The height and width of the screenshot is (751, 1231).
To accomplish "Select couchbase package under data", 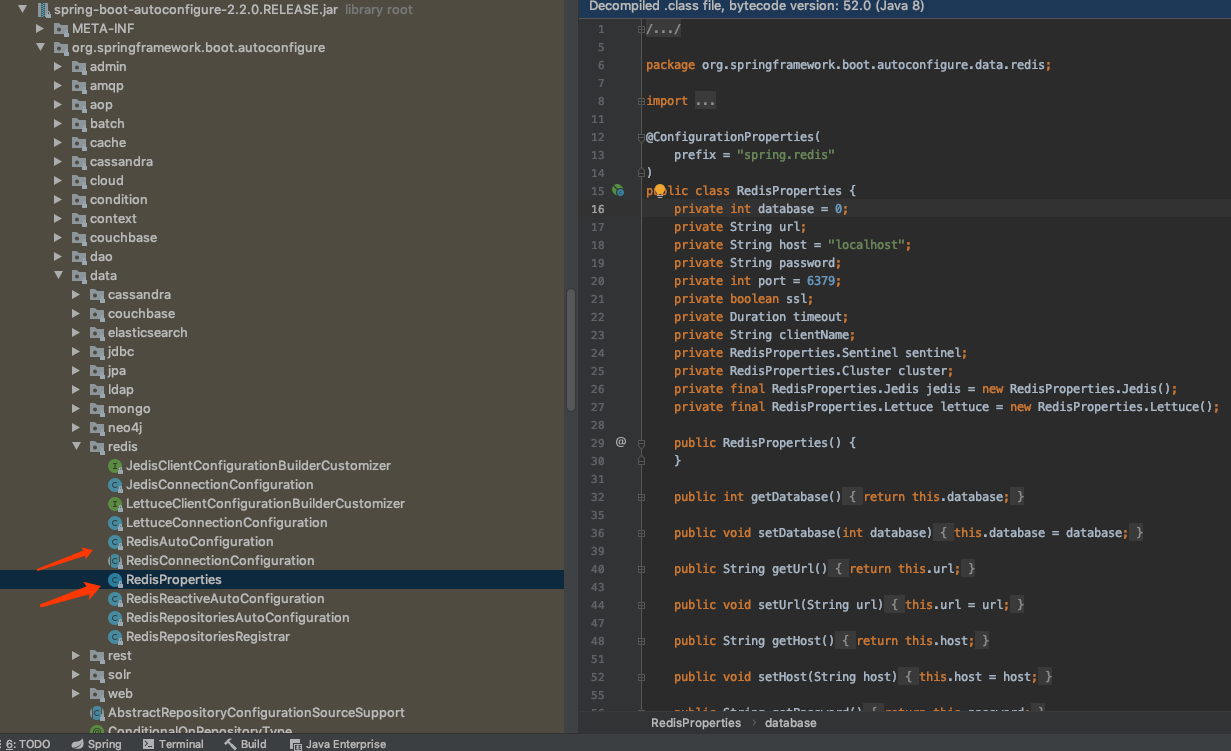I will click(141, 313).
